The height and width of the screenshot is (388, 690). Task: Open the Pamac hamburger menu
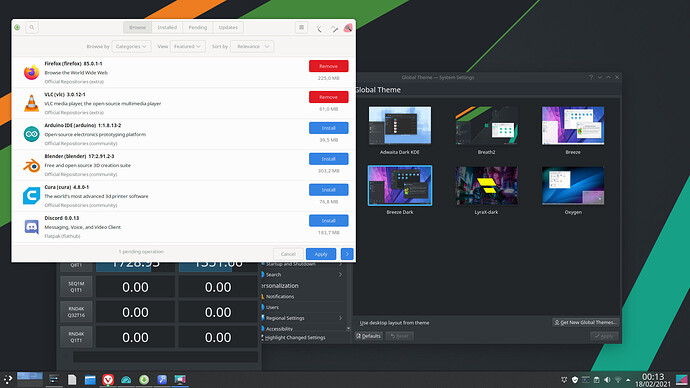(x=301, y=27)
